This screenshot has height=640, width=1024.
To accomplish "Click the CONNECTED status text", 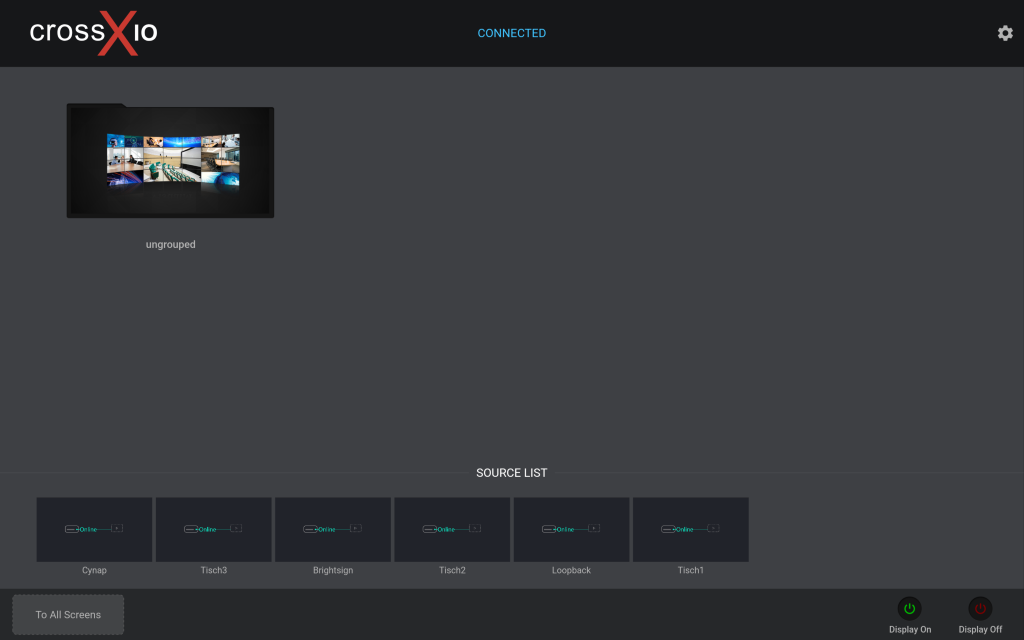I will point(511,33).
